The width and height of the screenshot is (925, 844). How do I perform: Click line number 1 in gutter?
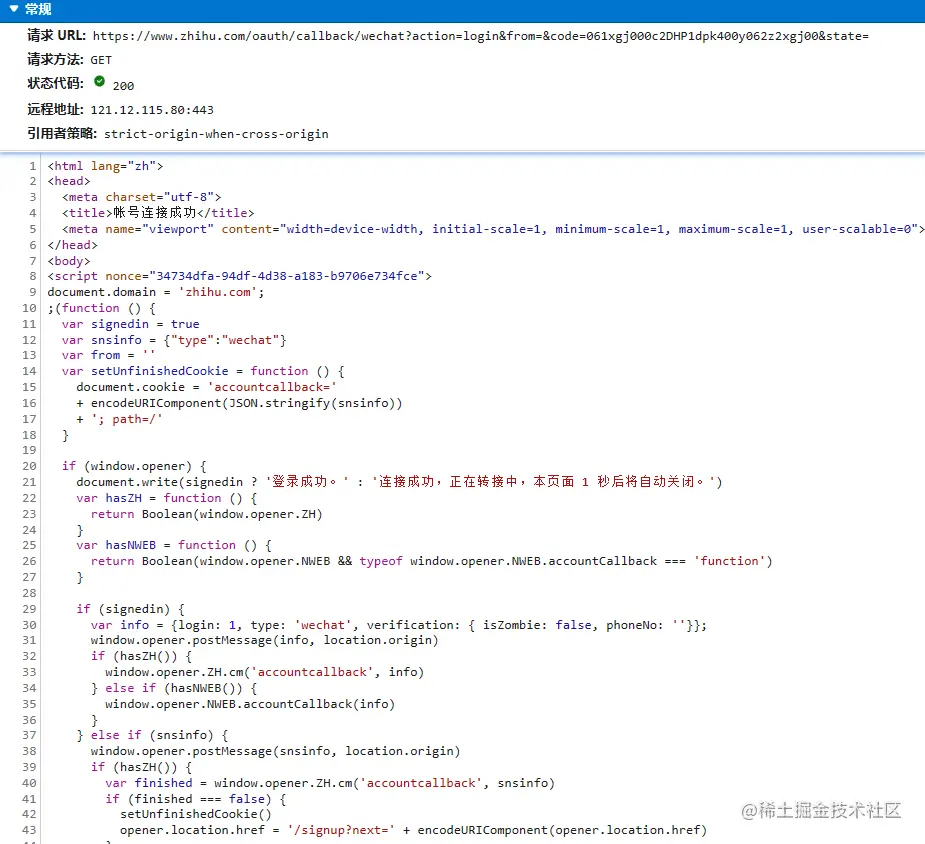pyautogui.click(x=33, y=166)
